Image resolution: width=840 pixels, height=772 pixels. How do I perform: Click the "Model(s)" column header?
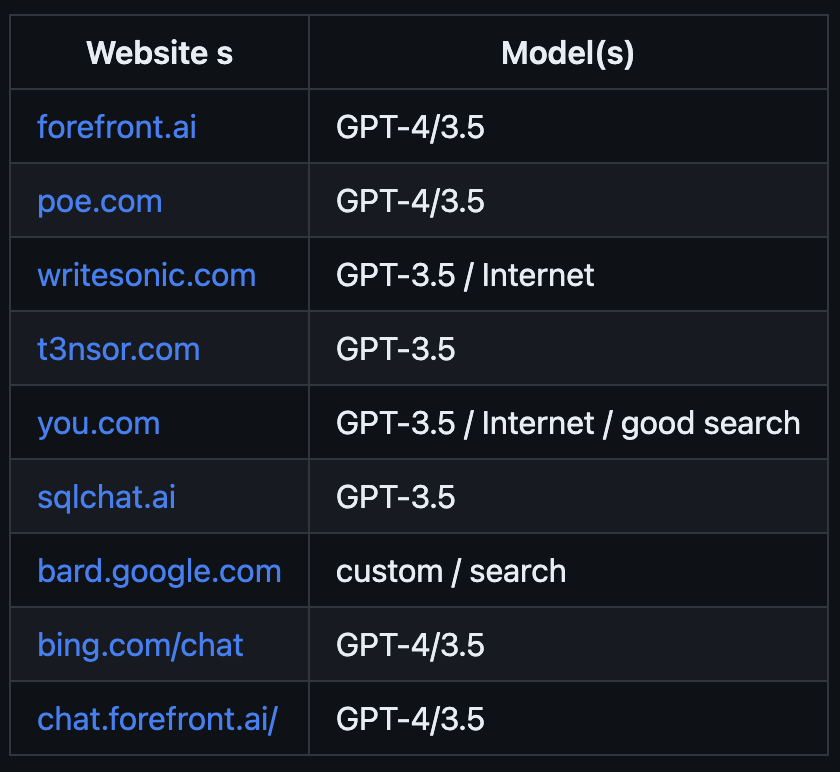point(568,53)
